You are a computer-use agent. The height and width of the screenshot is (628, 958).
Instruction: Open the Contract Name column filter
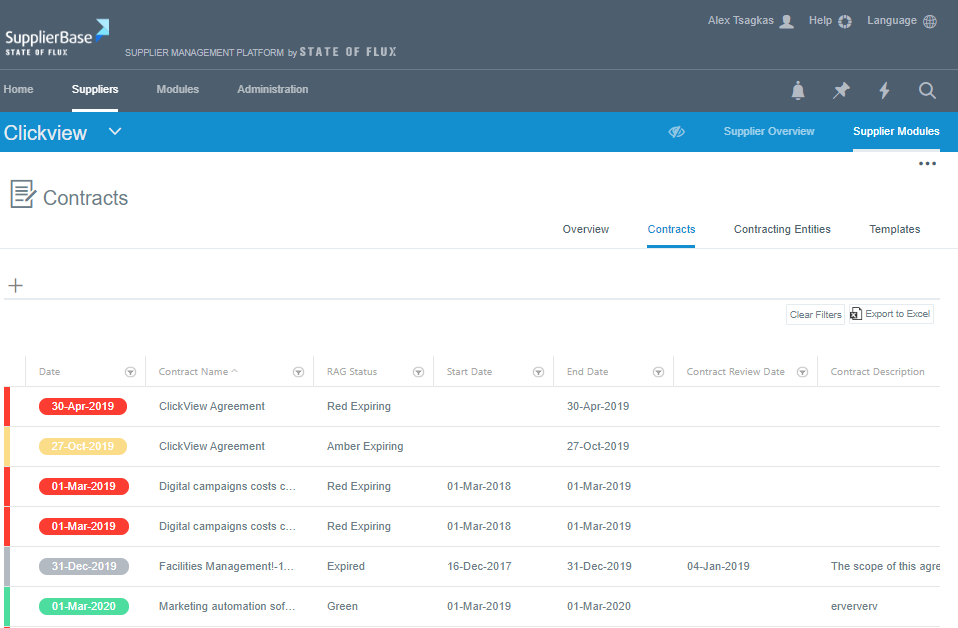298,372
